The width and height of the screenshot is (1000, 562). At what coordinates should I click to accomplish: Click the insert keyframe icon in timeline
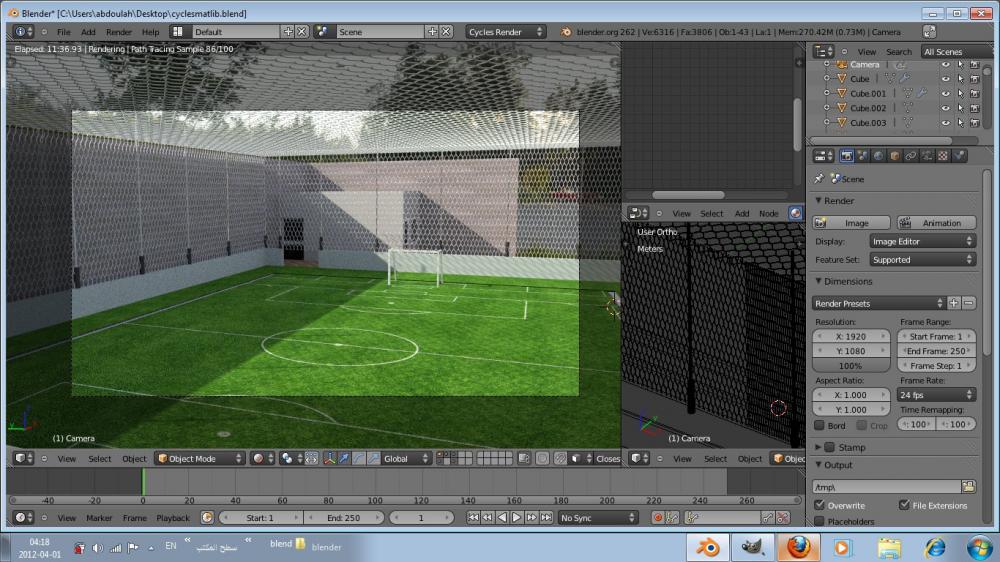[768, 517]
